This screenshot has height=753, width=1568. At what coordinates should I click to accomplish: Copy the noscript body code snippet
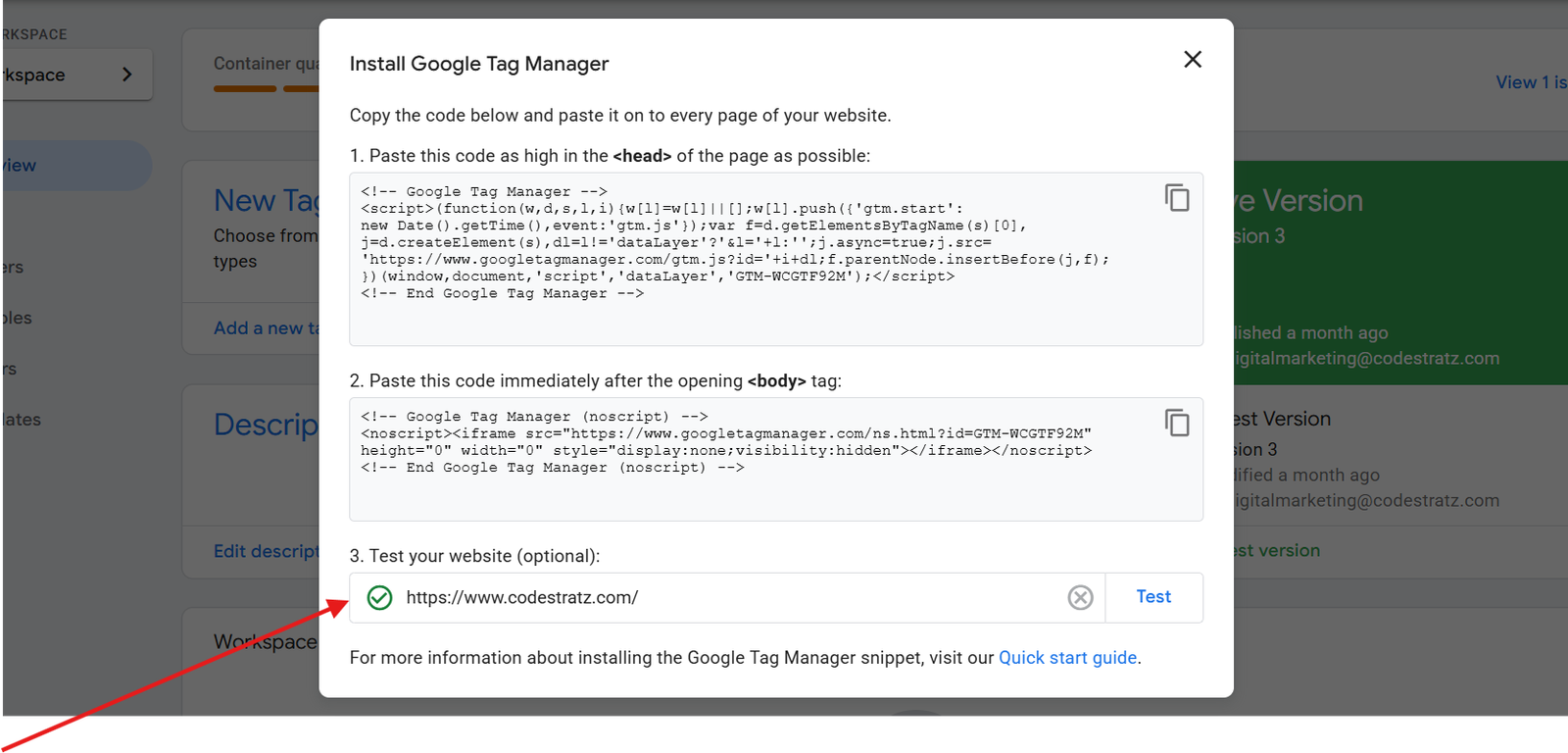click(x=1177, y=423)
